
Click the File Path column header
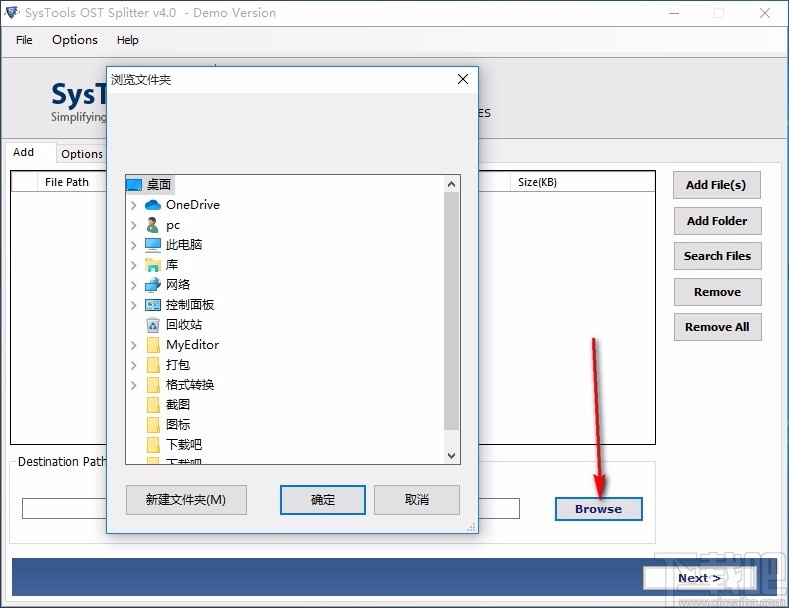67,182
